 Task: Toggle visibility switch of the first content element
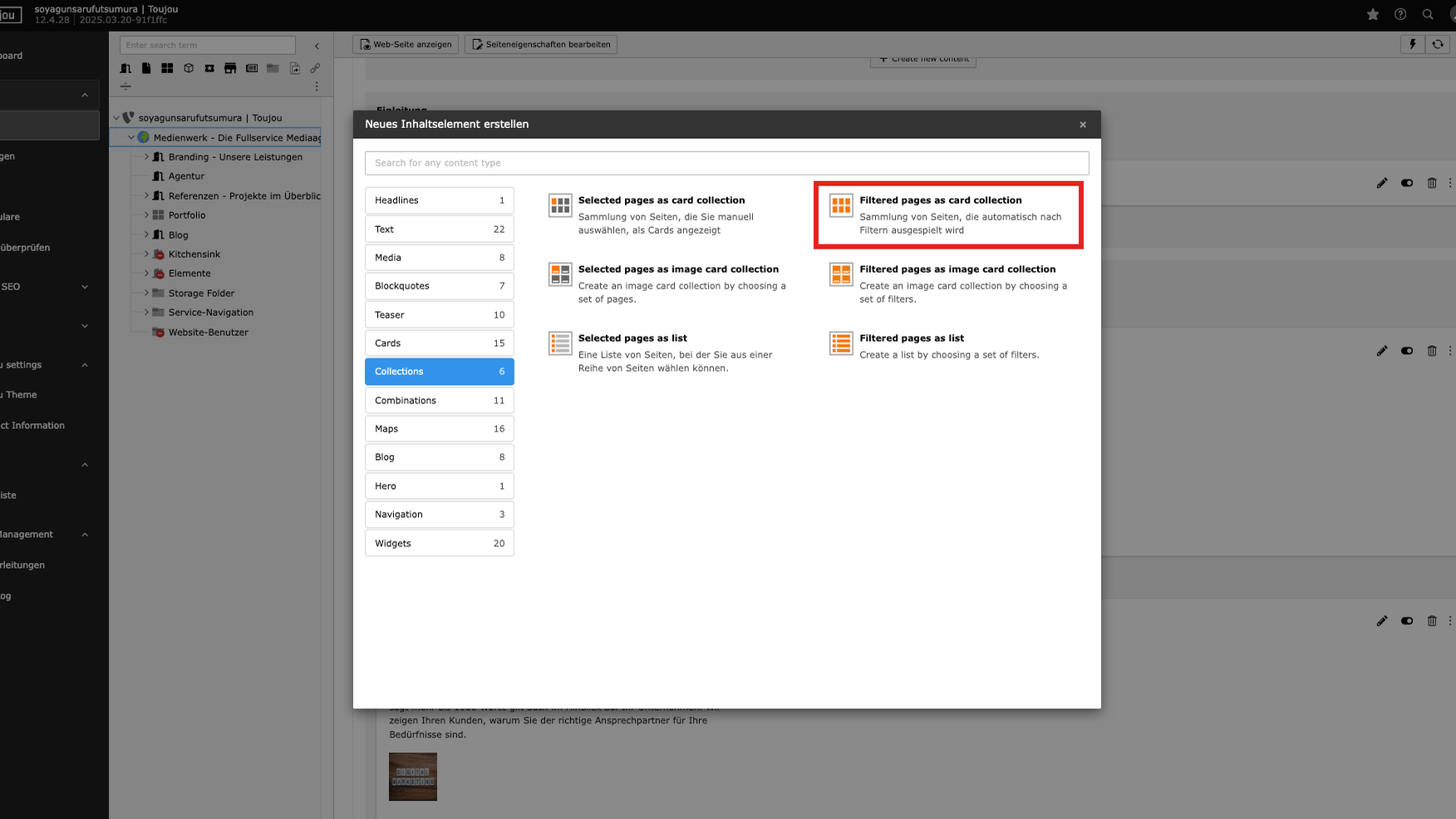click(1407, 183)
